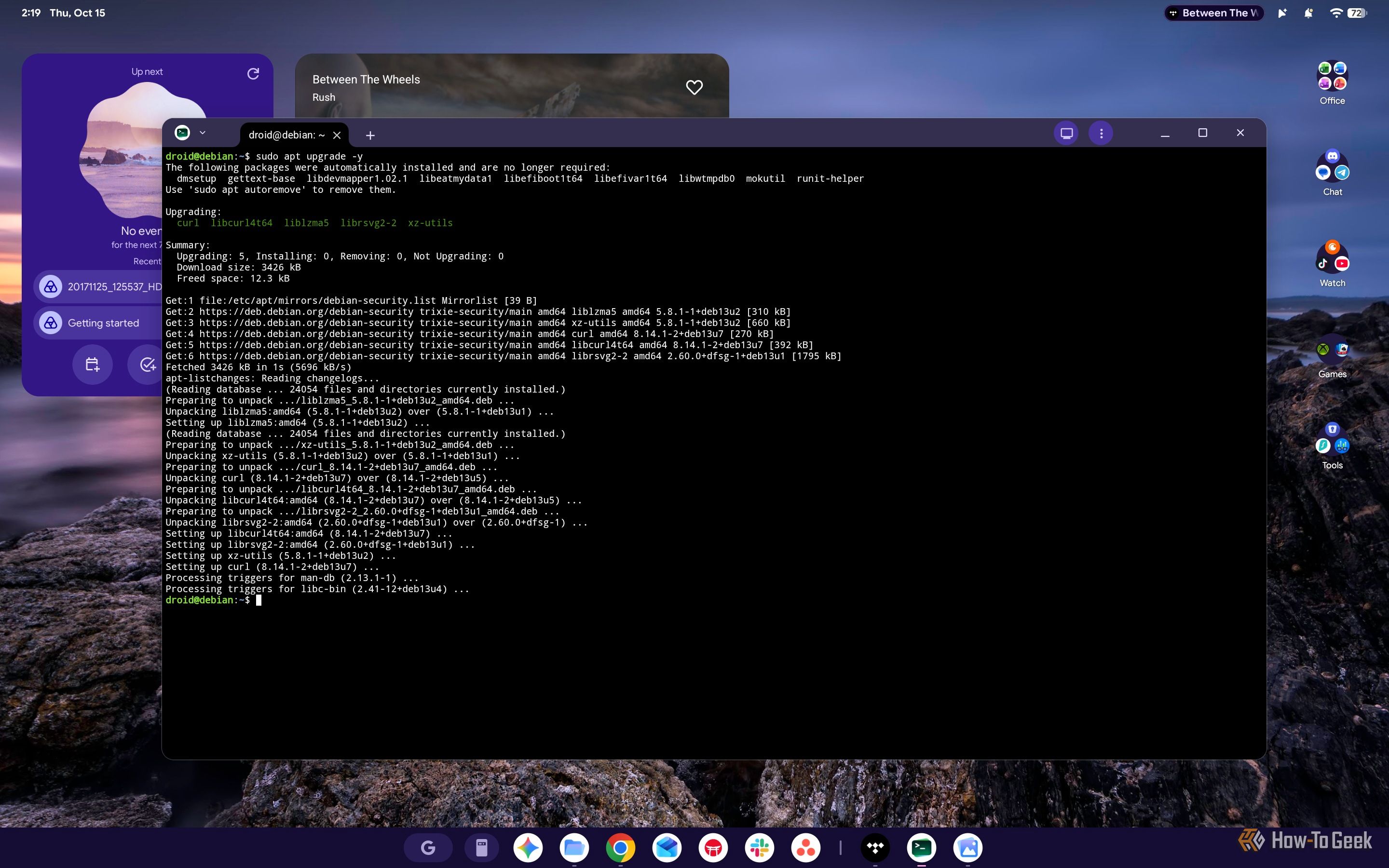Viewport: 1389px width, 868px height.
Task: Open the Games app folder
Action: coord(1332,357)
